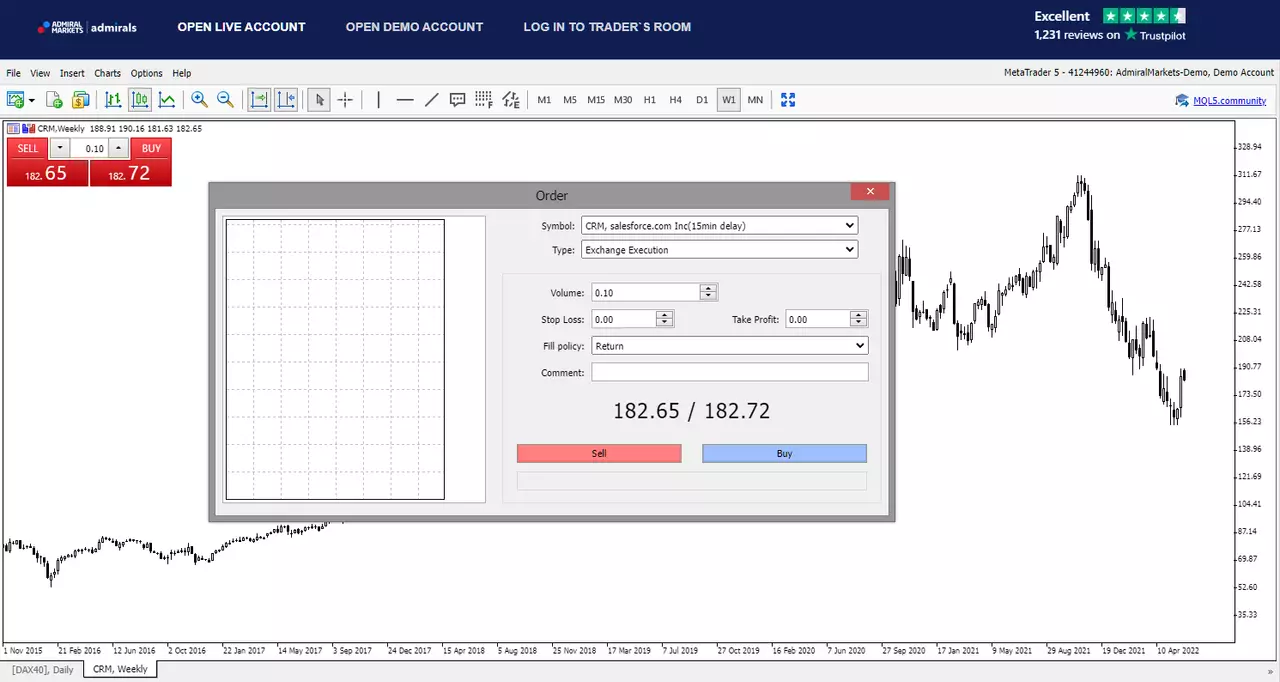Switch to M5 timeframe
Image resolution: width=1280 pixels, height=682 pixels.
pyautogui.click(x=570, y=100)
